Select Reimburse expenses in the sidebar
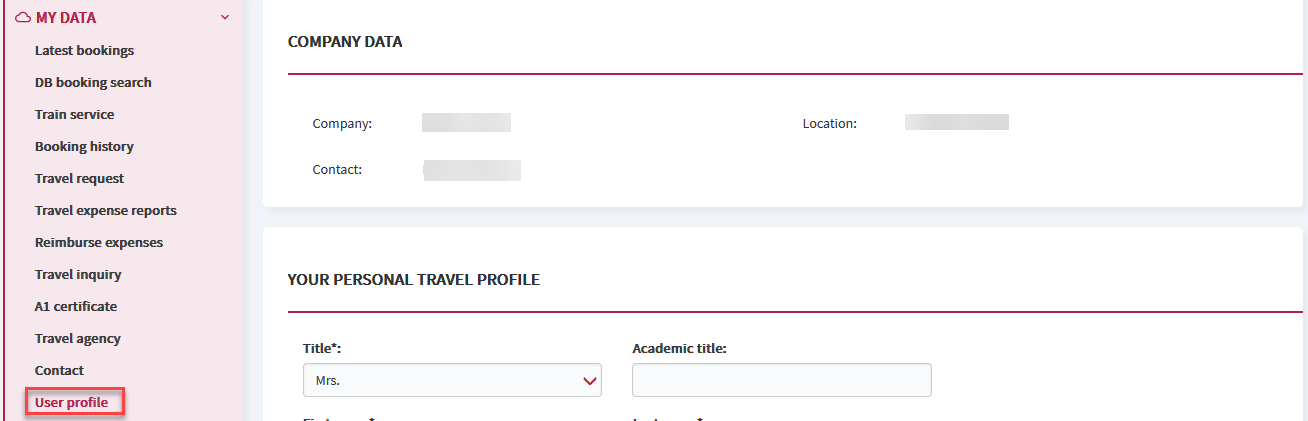The image size is (1308, 421). pyautogui.click(x=99, y=242)
